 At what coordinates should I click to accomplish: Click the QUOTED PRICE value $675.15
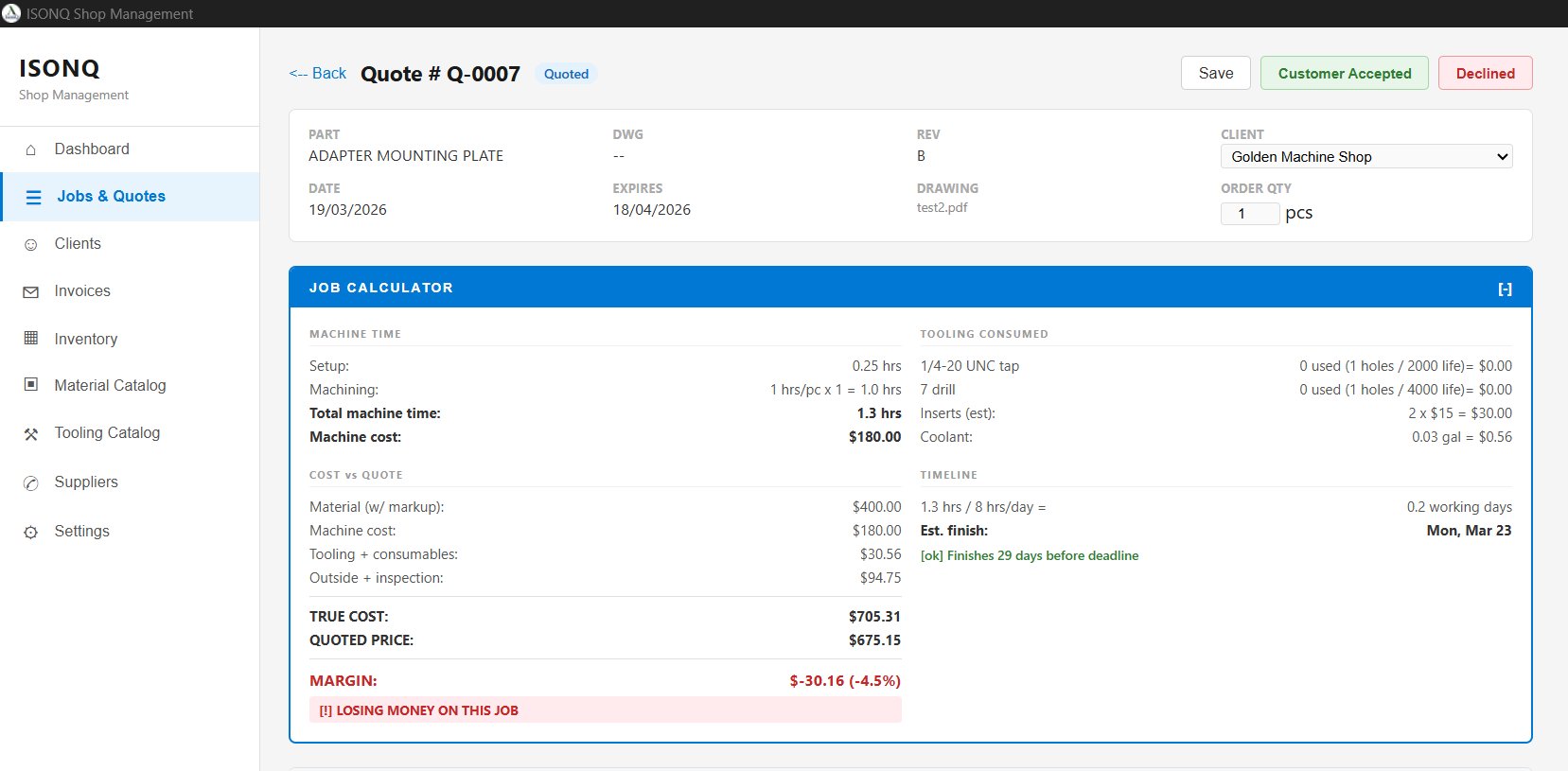tap(874, 640)
